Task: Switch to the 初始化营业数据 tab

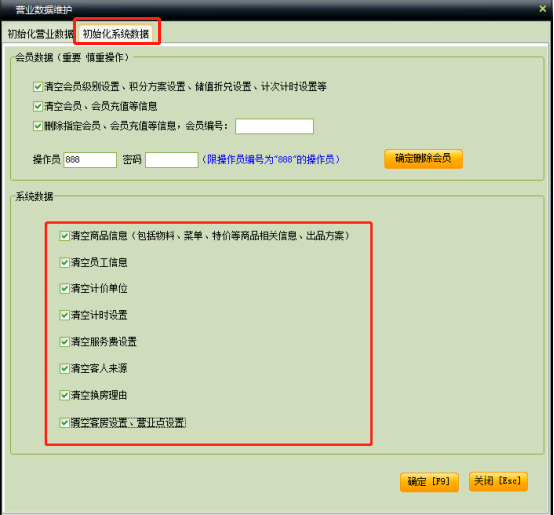Action: 40,34
